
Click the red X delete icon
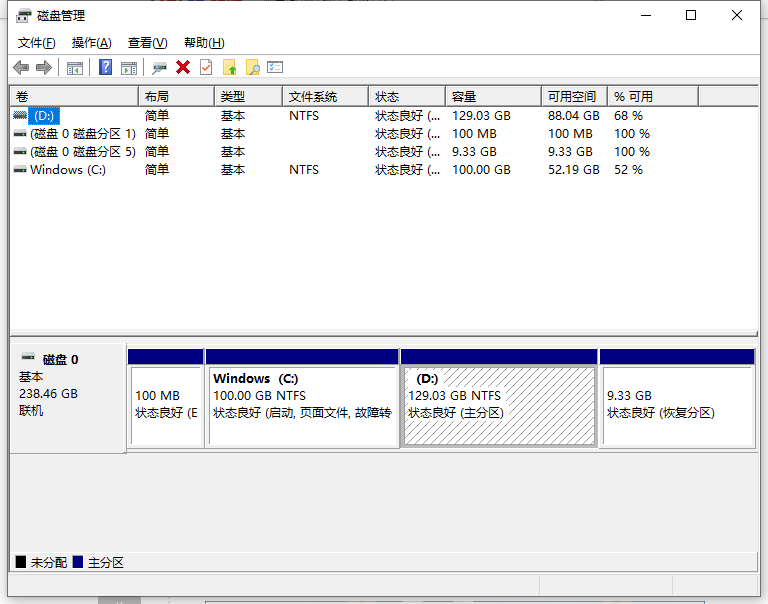coord(183,67)
